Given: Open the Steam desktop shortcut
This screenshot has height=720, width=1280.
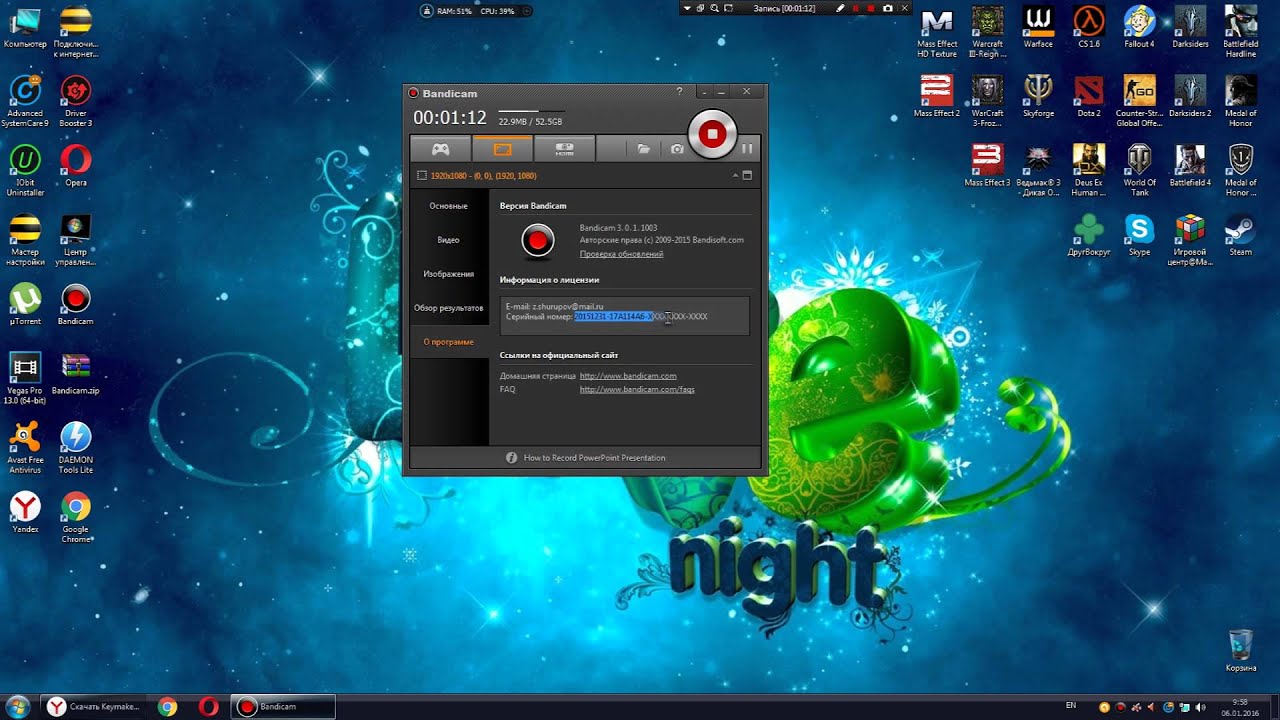Looking at the screenshot, I should click(x=1241, y=236).
